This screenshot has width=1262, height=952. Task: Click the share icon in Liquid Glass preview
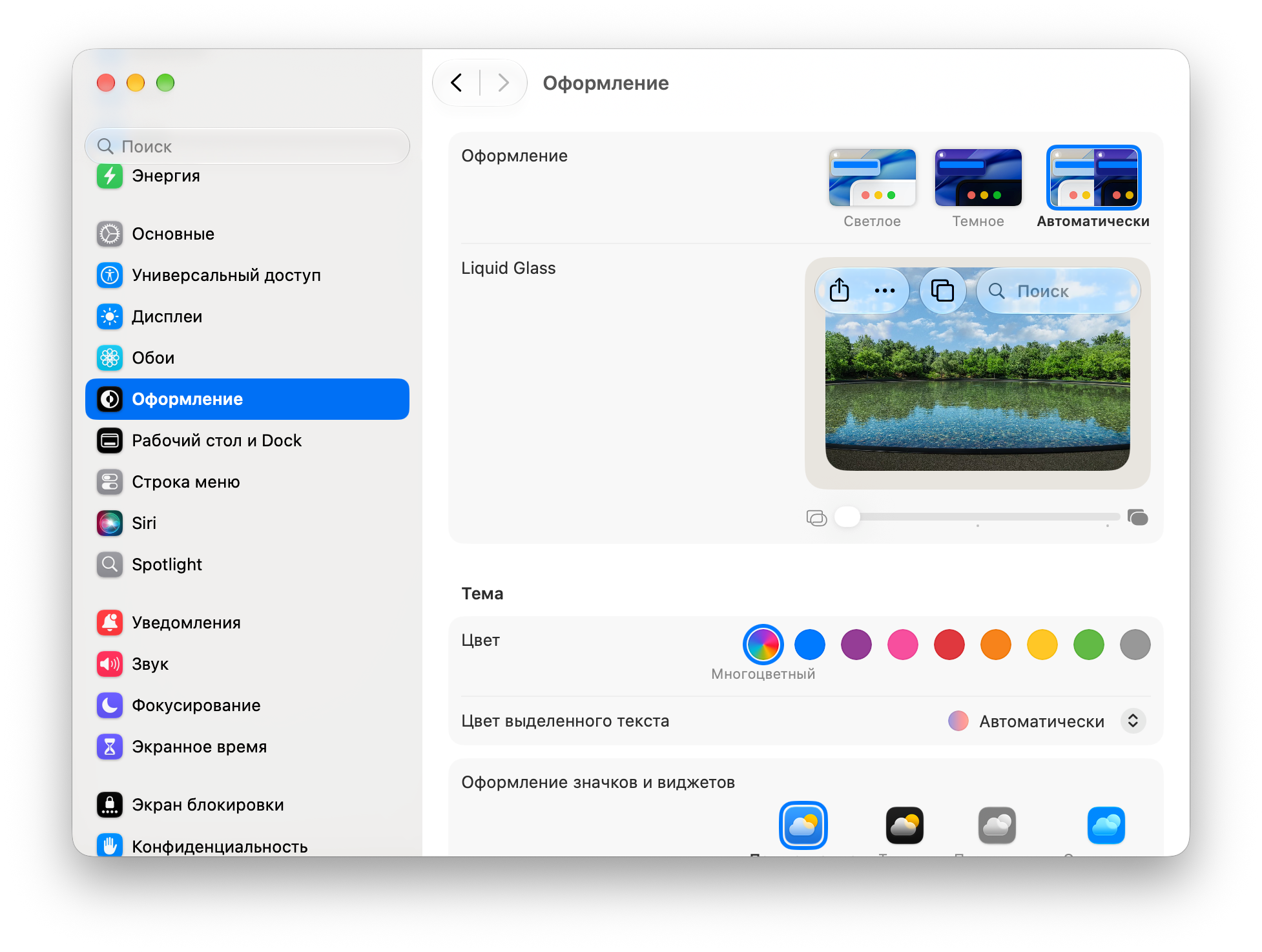839,291
